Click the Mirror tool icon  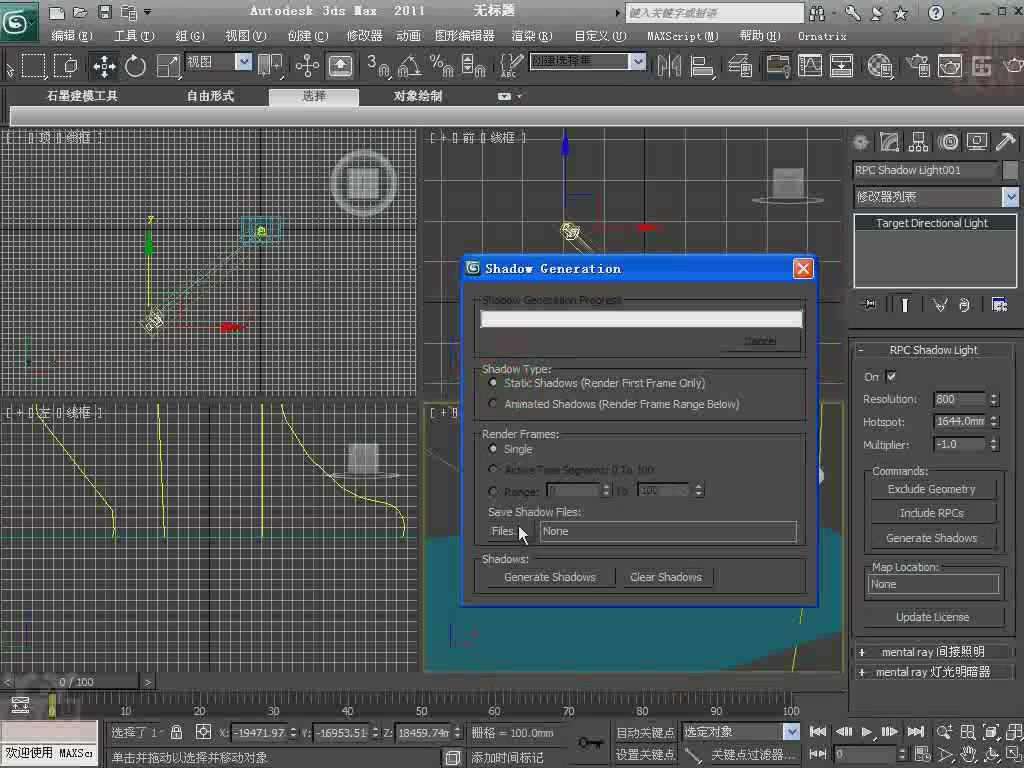pyautogui.click(x=669, y=65)
